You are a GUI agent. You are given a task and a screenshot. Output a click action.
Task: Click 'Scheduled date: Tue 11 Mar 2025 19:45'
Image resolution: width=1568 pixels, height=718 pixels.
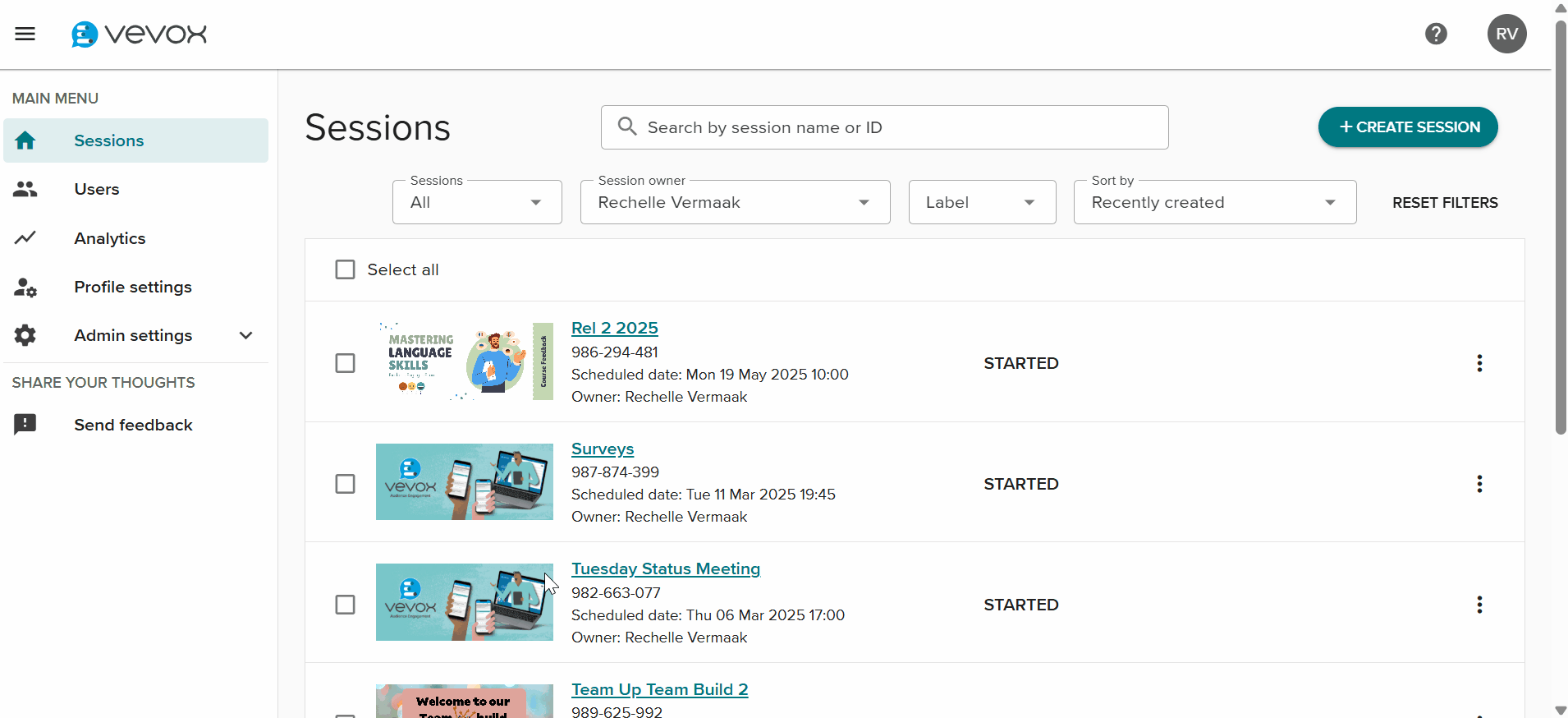coord(704,495)
